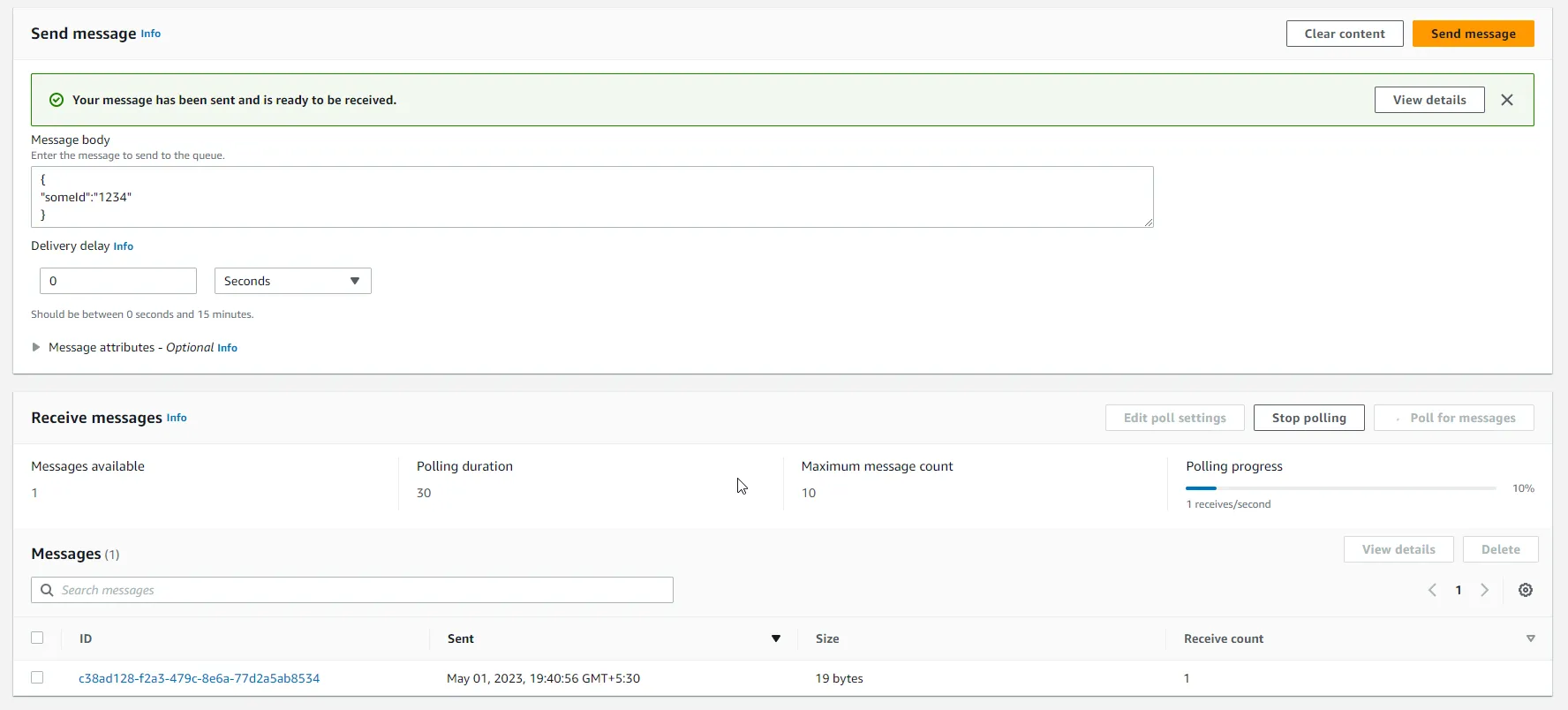Click the Sent column sort arrow

[x=776, y=638]
